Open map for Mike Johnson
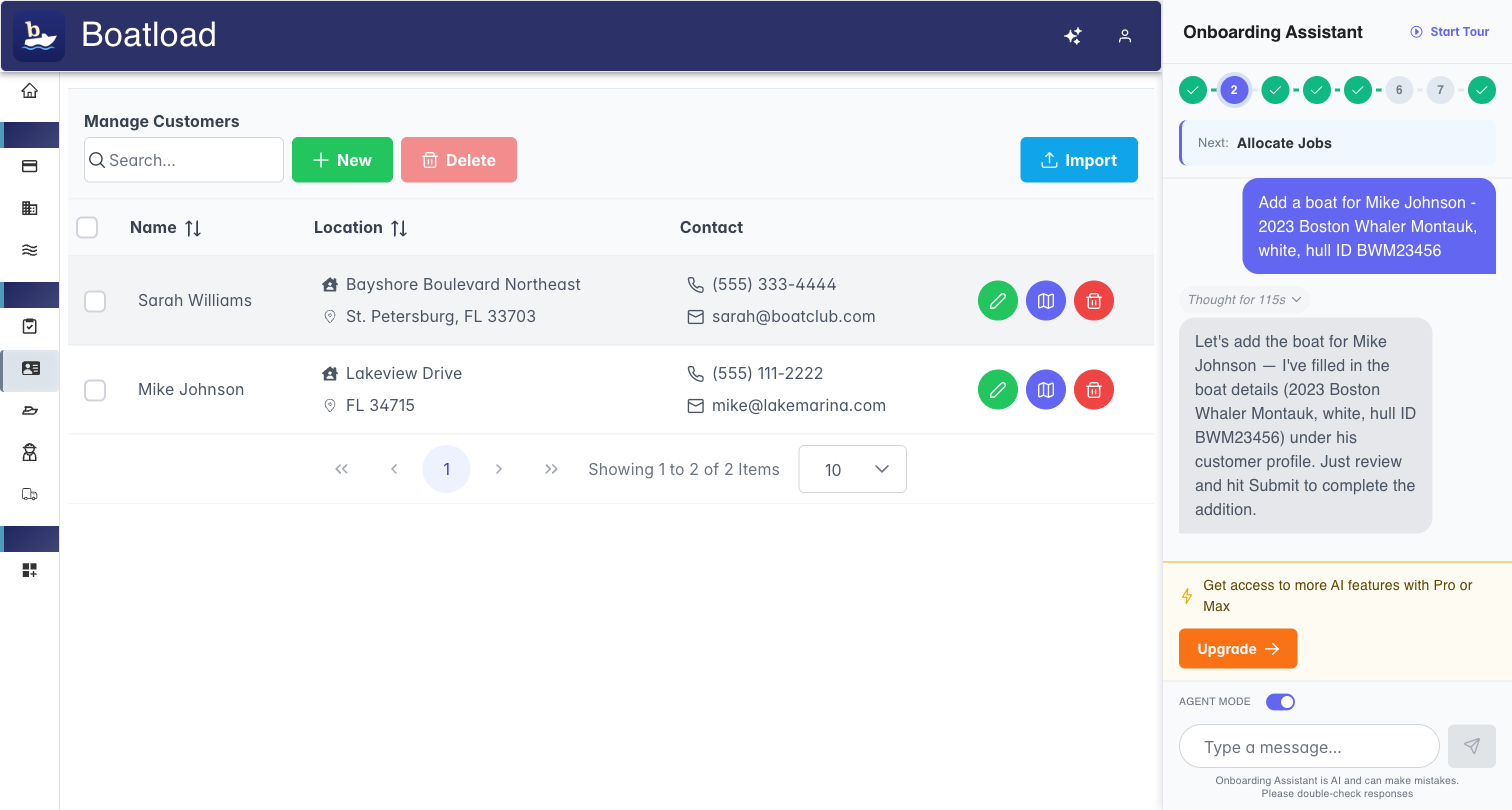The image size is (1512, 810). point(1045,390)
